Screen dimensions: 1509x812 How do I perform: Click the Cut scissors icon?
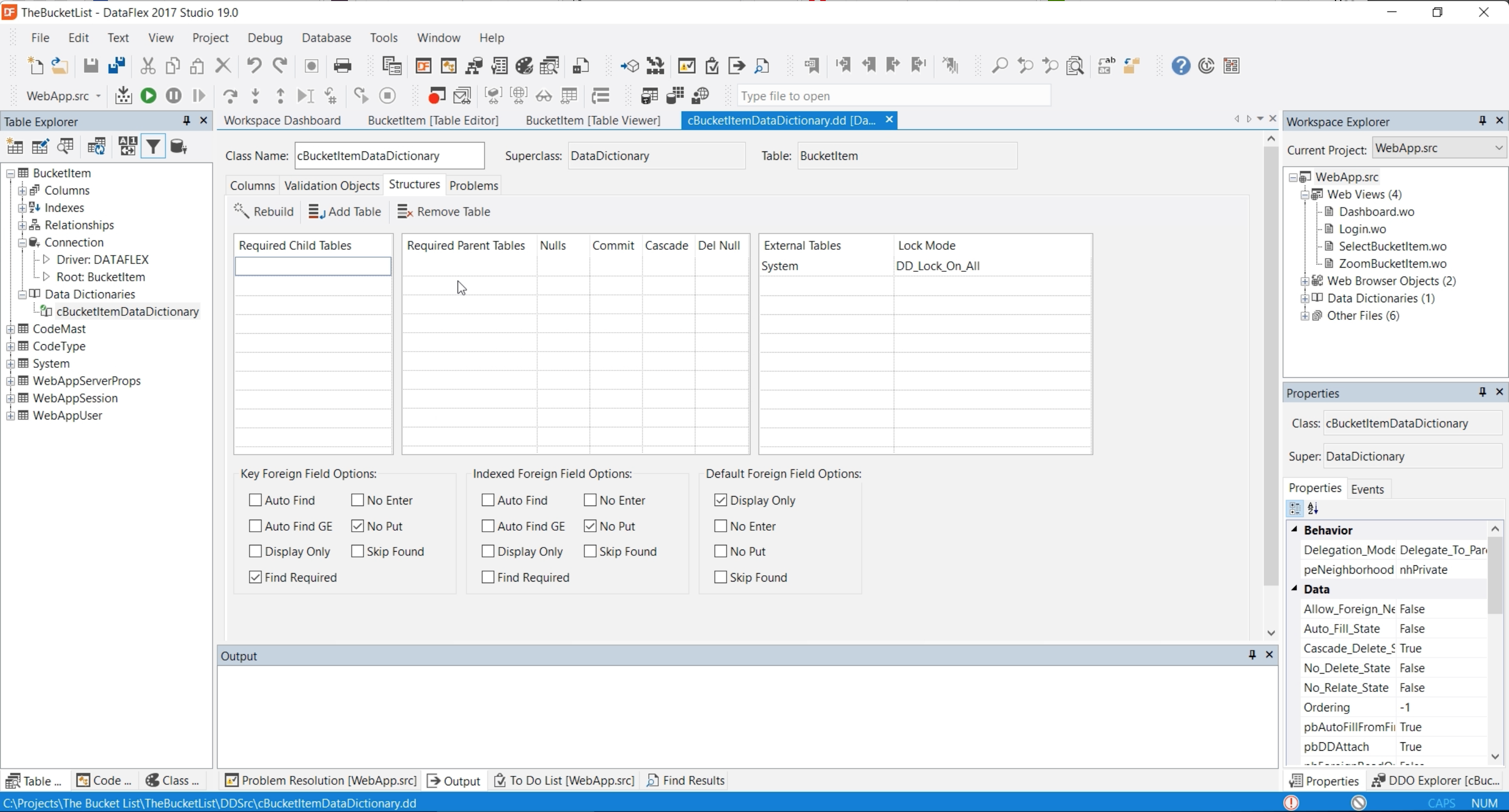[x=148, y=65]
